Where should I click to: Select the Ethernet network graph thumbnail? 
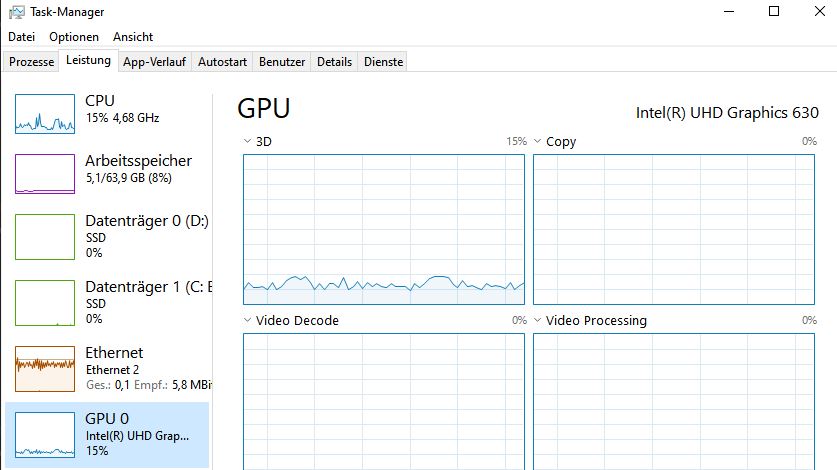(45, 369)
